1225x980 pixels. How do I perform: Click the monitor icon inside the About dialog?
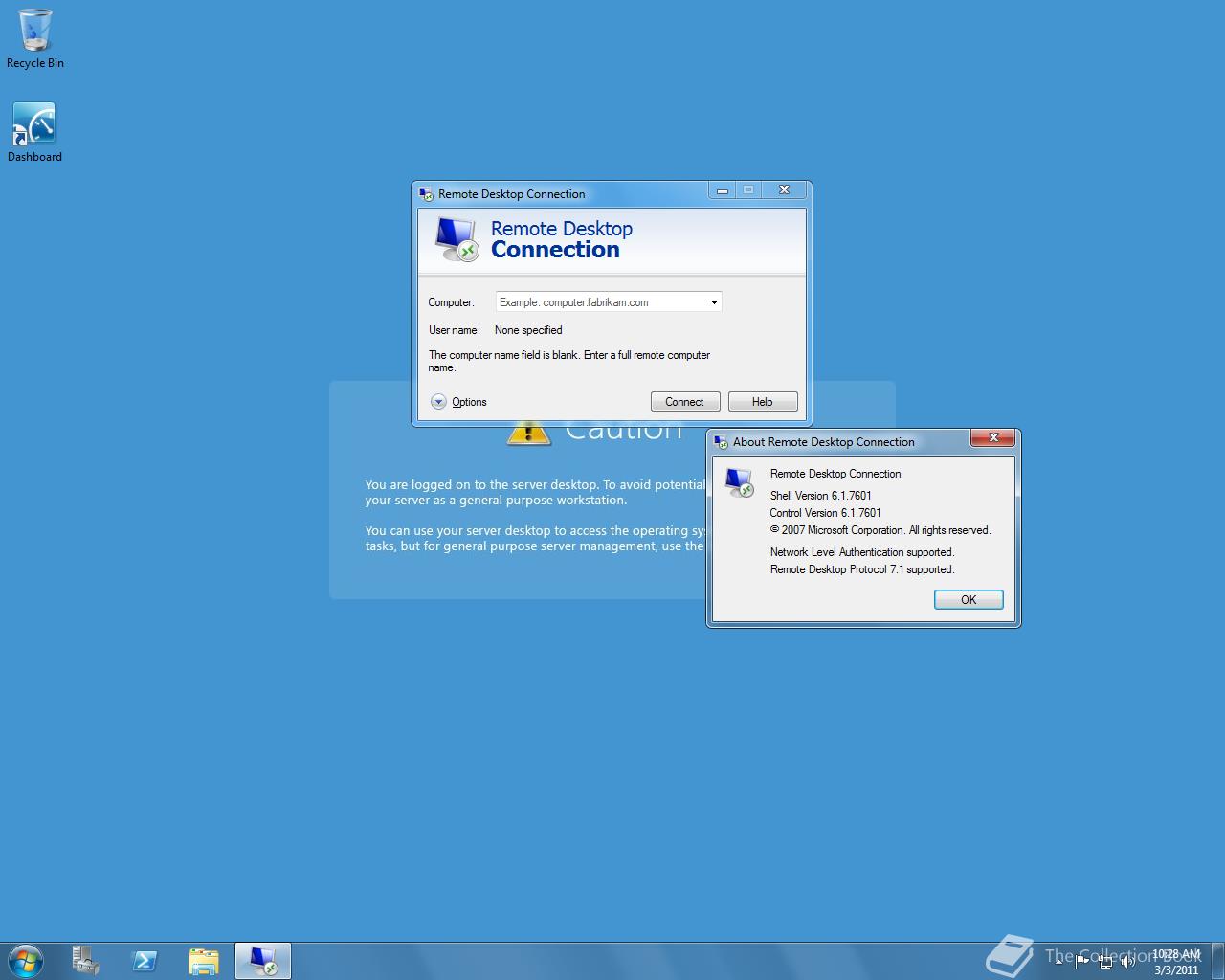tap(739, 481)
